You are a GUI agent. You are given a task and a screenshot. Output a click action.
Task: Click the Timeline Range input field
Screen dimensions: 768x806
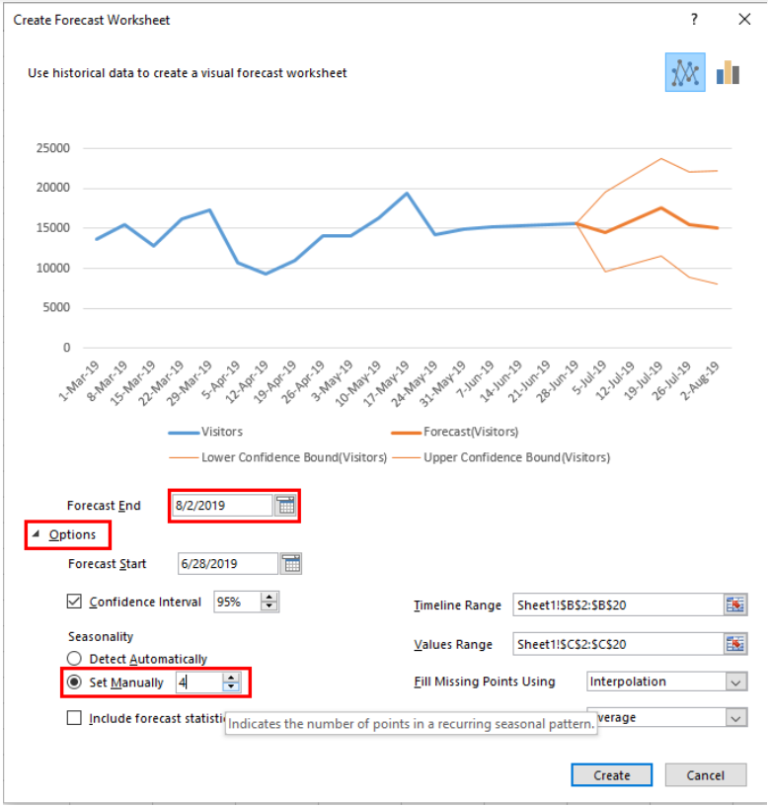[x=616, y=605]
